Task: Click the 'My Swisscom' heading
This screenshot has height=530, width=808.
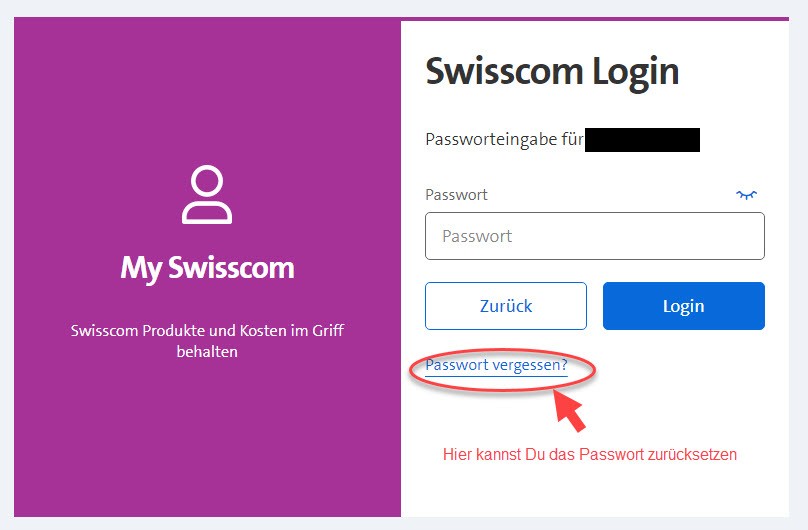Action: (x=207, y=268)
